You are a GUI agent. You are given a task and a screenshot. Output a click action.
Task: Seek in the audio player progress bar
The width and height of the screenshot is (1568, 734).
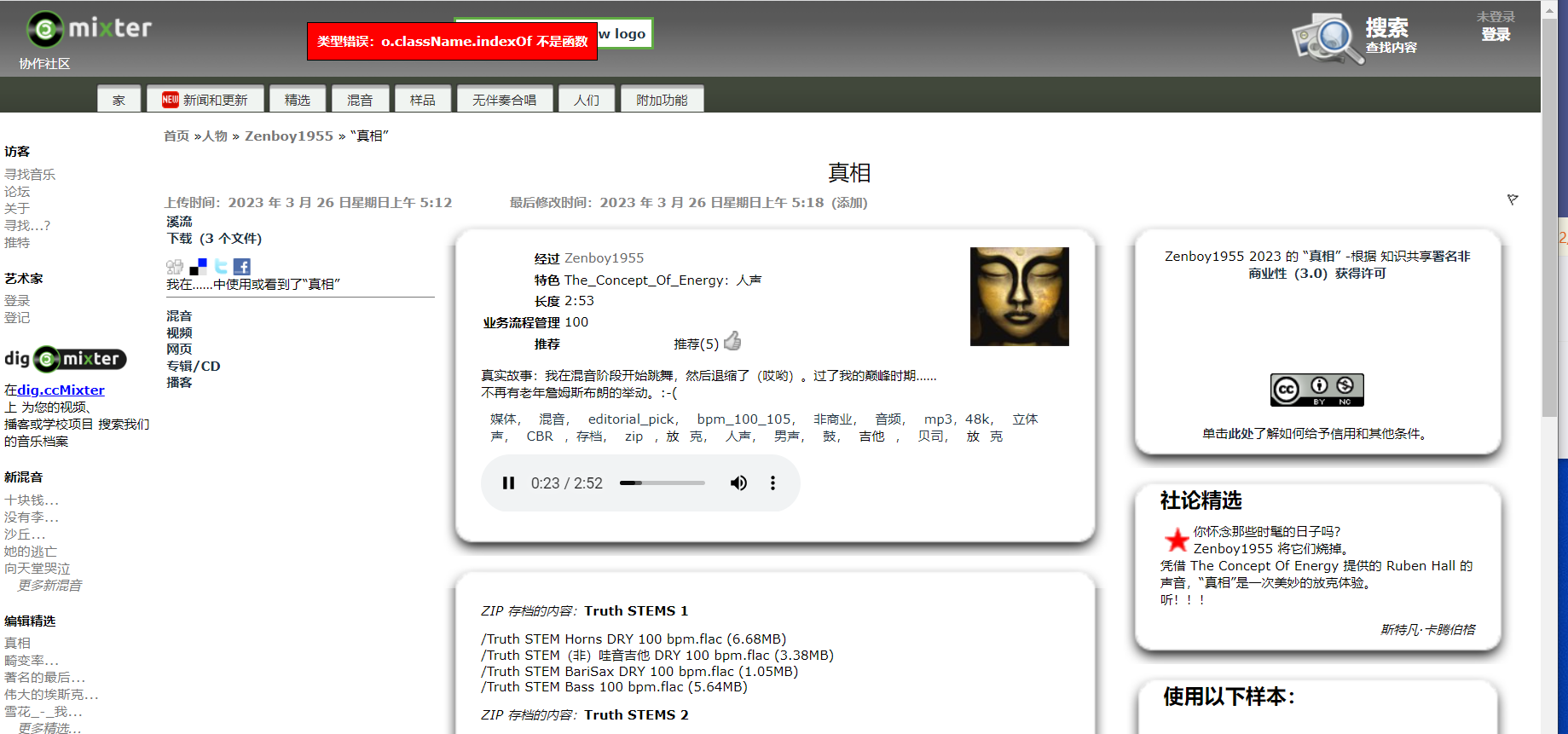coord(662,483)
